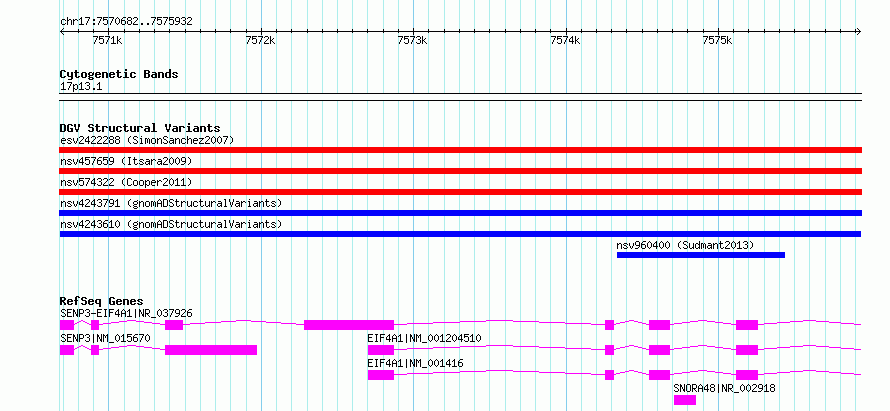Click the EIF4A1|NM_001204510 transcript label
The image size is (890, 411).
[425, 338]
